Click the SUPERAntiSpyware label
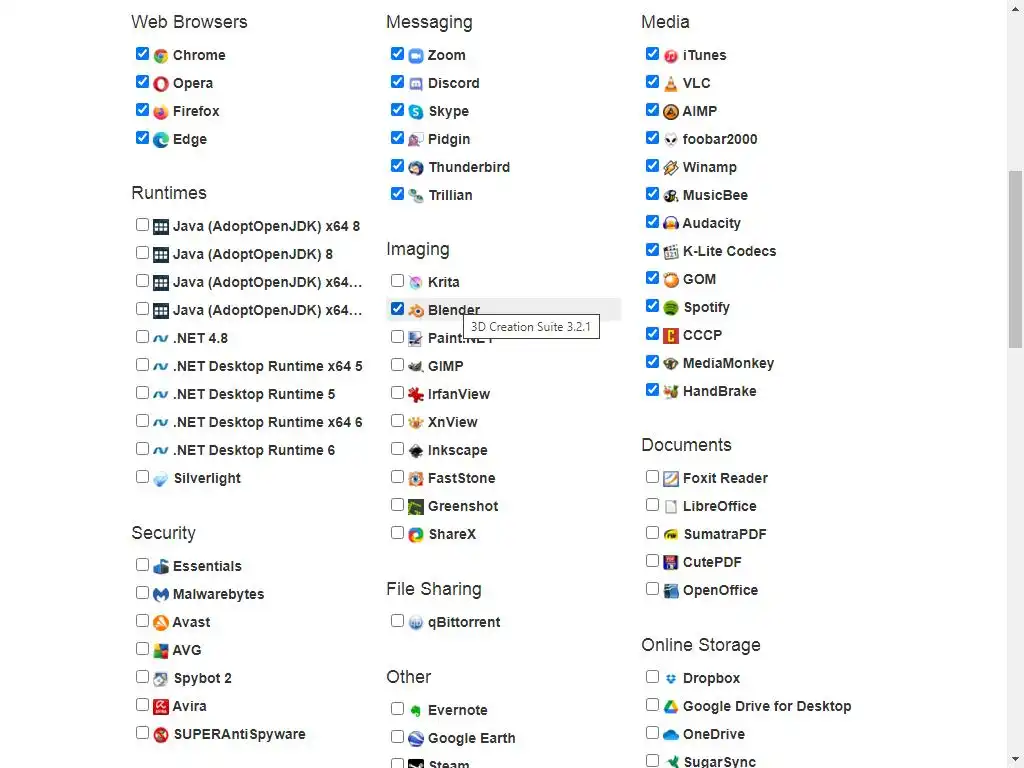Screen dimensions: 1024x768 click(x=239, y=735)
